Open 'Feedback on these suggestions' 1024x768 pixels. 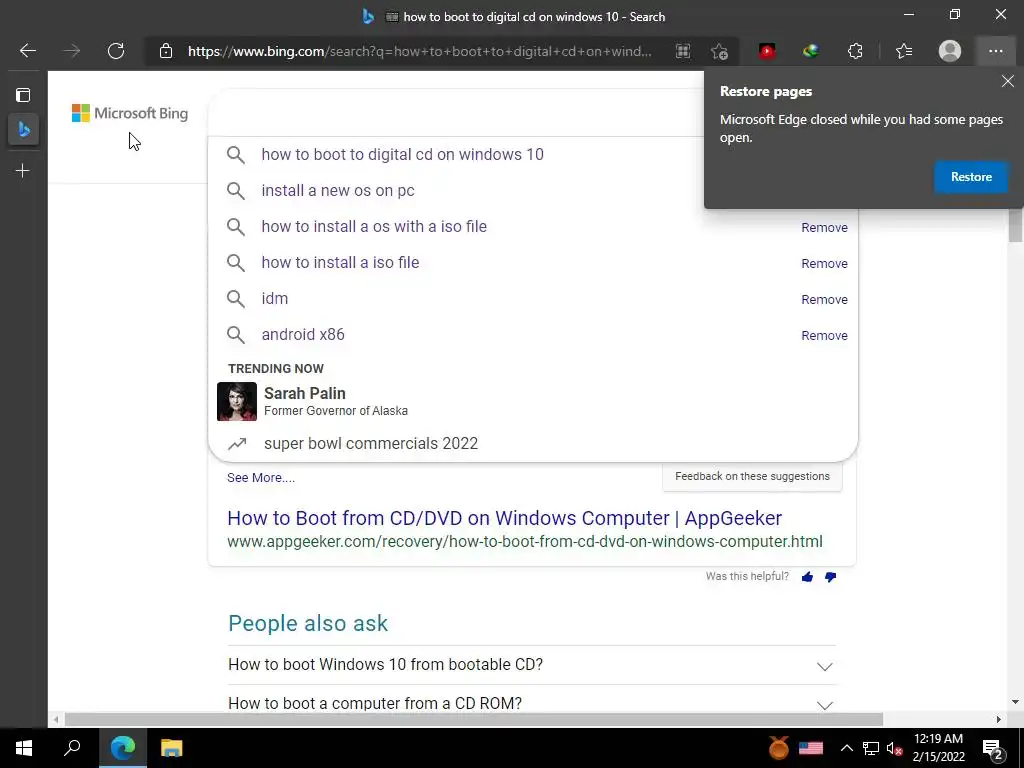[x=752, y=476]
